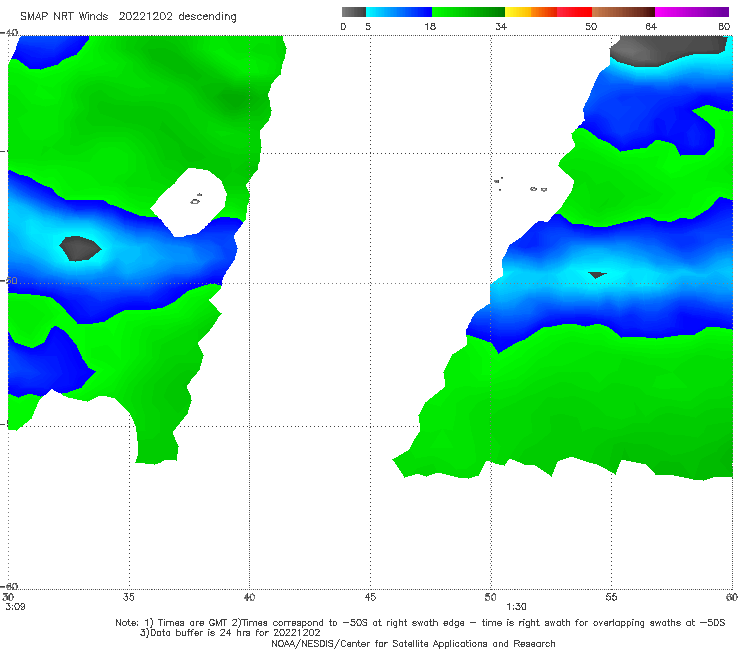Click the '-40' latitude label at top left
Image resolution: width=740 pixels, height=650 pixels.
click(9, 33)
